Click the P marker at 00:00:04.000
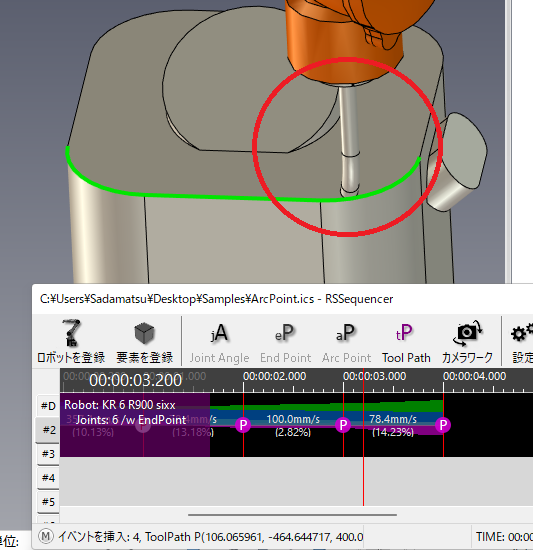Viewport: 533px width, 550px height. (443, 425)
